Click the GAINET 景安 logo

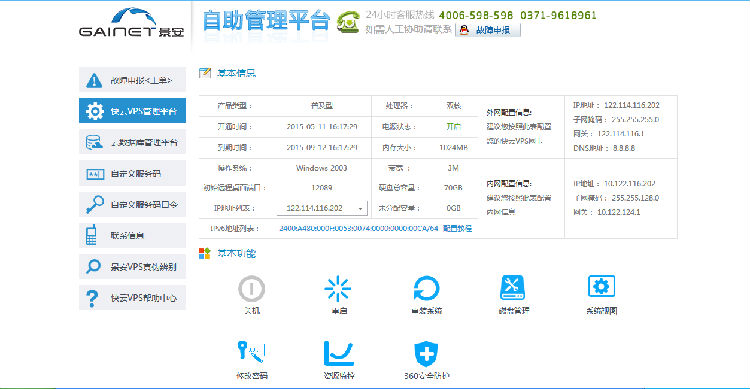[x=132, y=22]
